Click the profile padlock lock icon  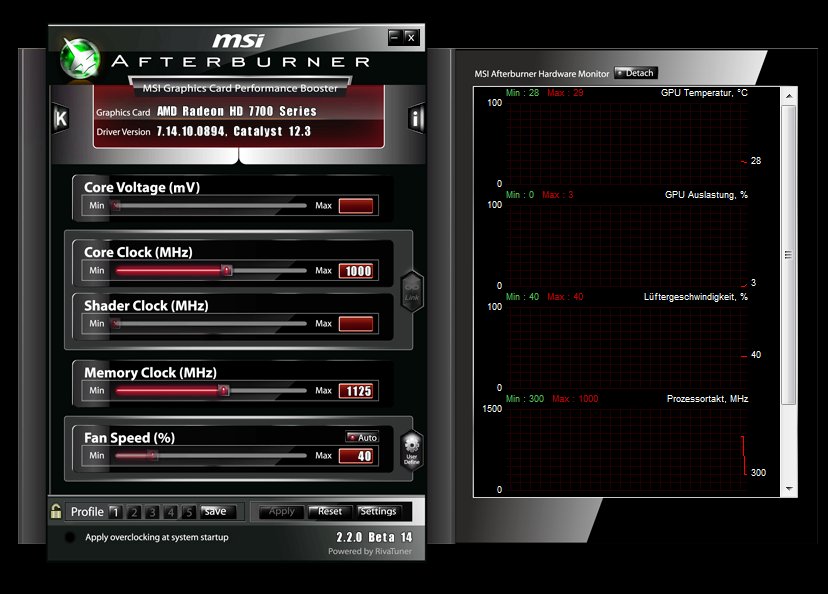[56, 511]
